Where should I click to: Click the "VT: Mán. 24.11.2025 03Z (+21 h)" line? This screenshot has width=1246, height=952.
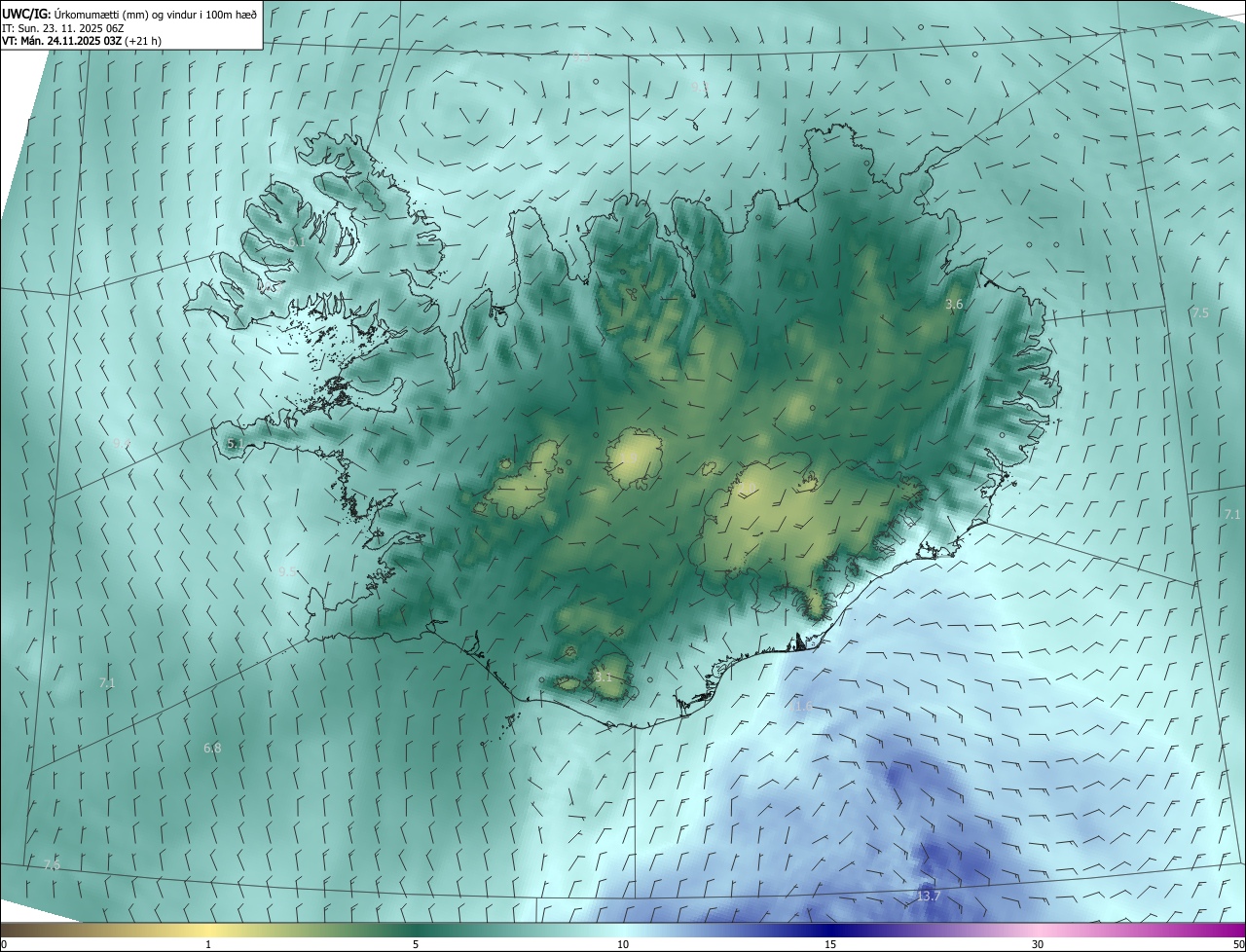(x=82, y=41)
